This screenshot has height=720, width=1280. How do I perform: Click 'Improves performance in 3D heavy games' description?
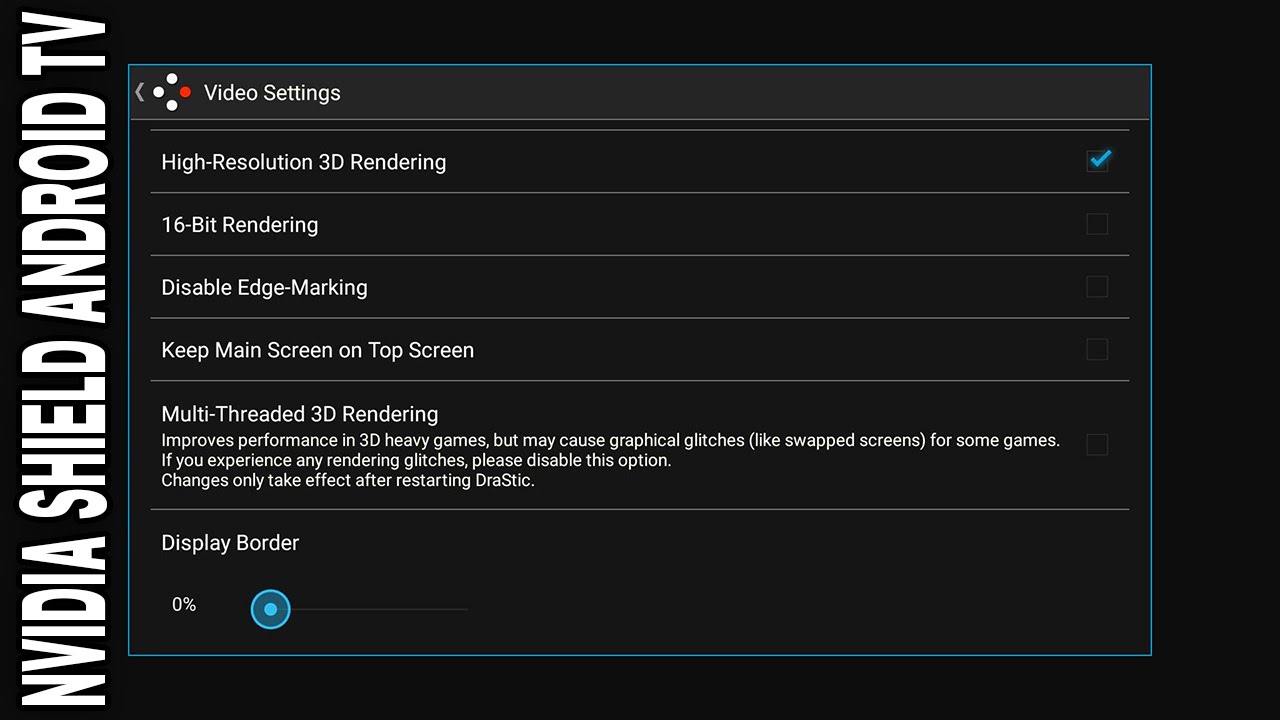610,440
